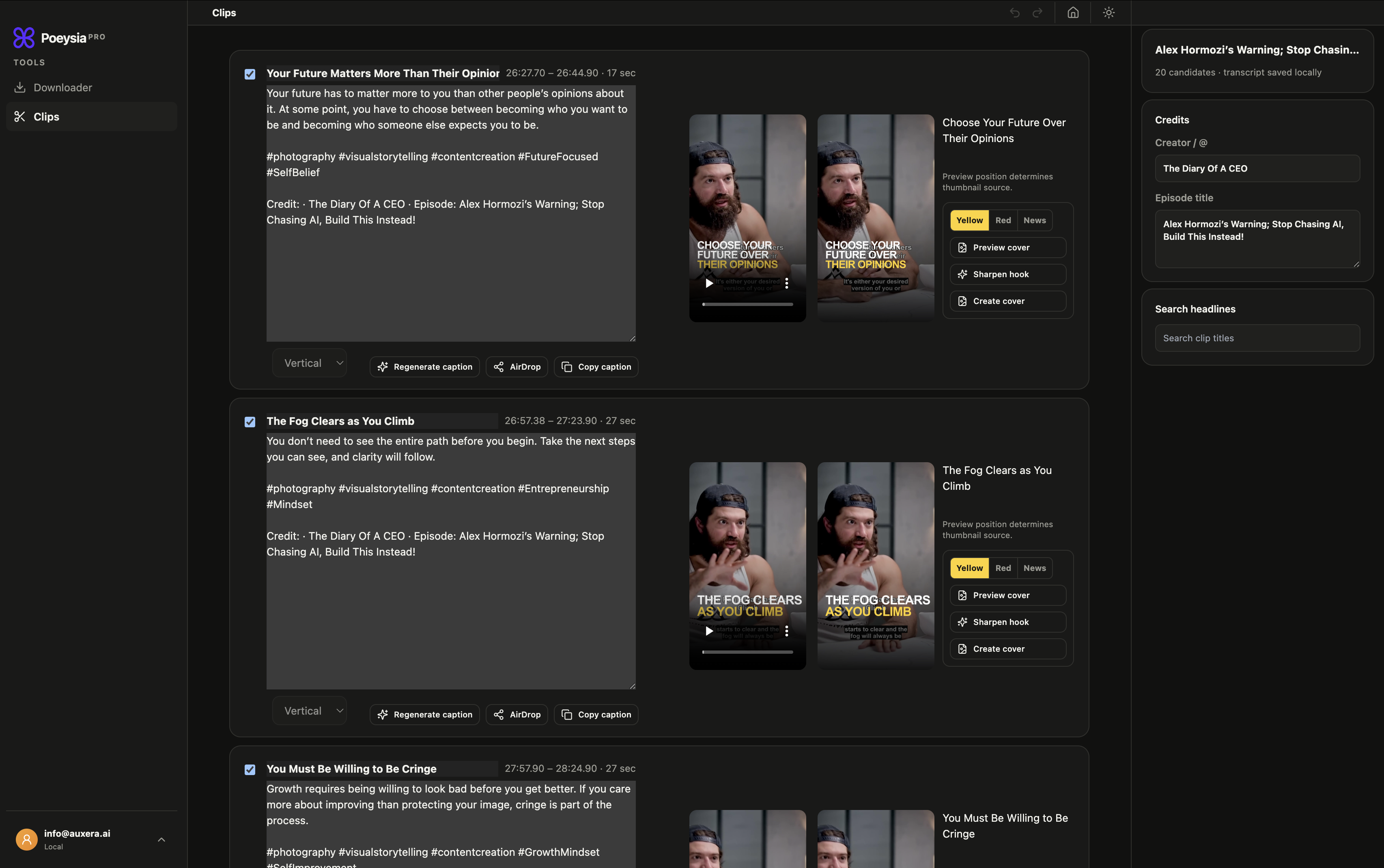This screenshot has width=1384, height=868.
Task: Click copy icon on first Copy caption
Action: 566,367
